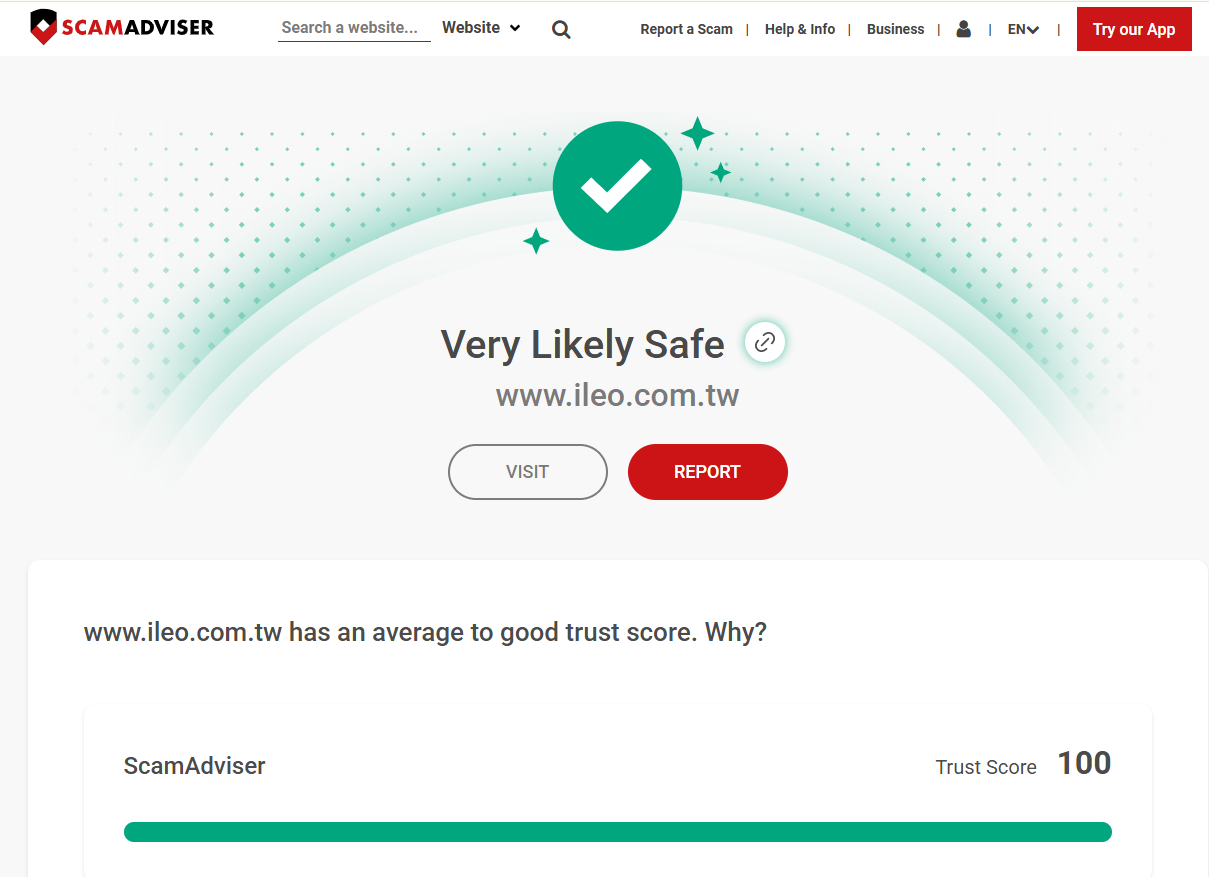Select the Try our App icon button
Viewport: 1209px width, 877px height.
(x=1134, y=29)
